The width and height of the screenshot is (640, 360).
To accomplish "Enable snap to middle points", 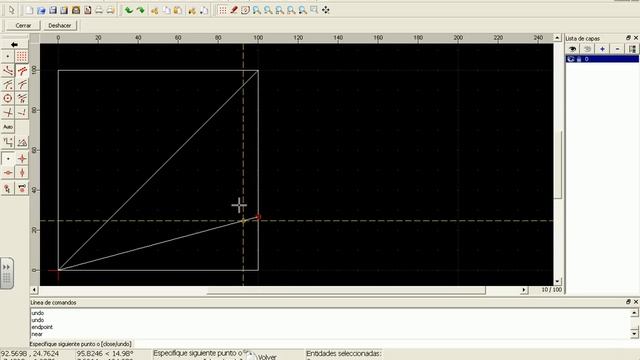I will point(22,84).
